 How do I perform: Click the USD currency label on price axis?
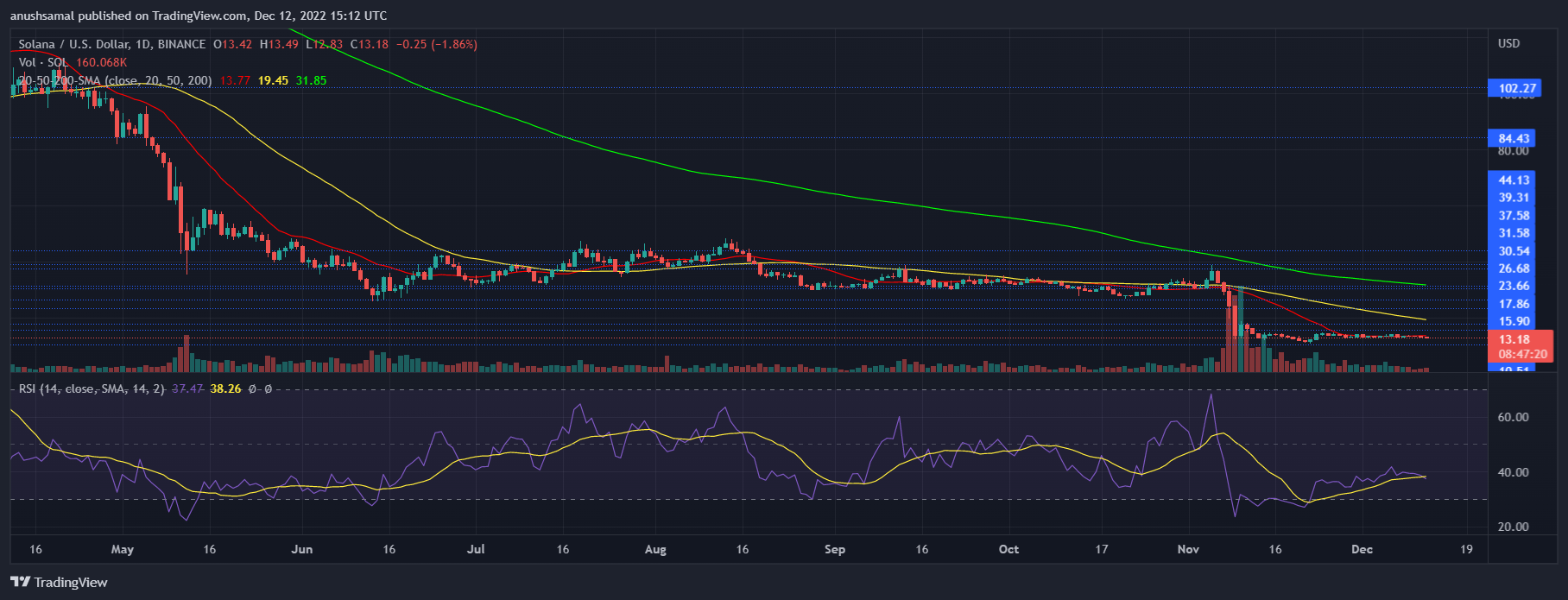[x=1508, y=43]
